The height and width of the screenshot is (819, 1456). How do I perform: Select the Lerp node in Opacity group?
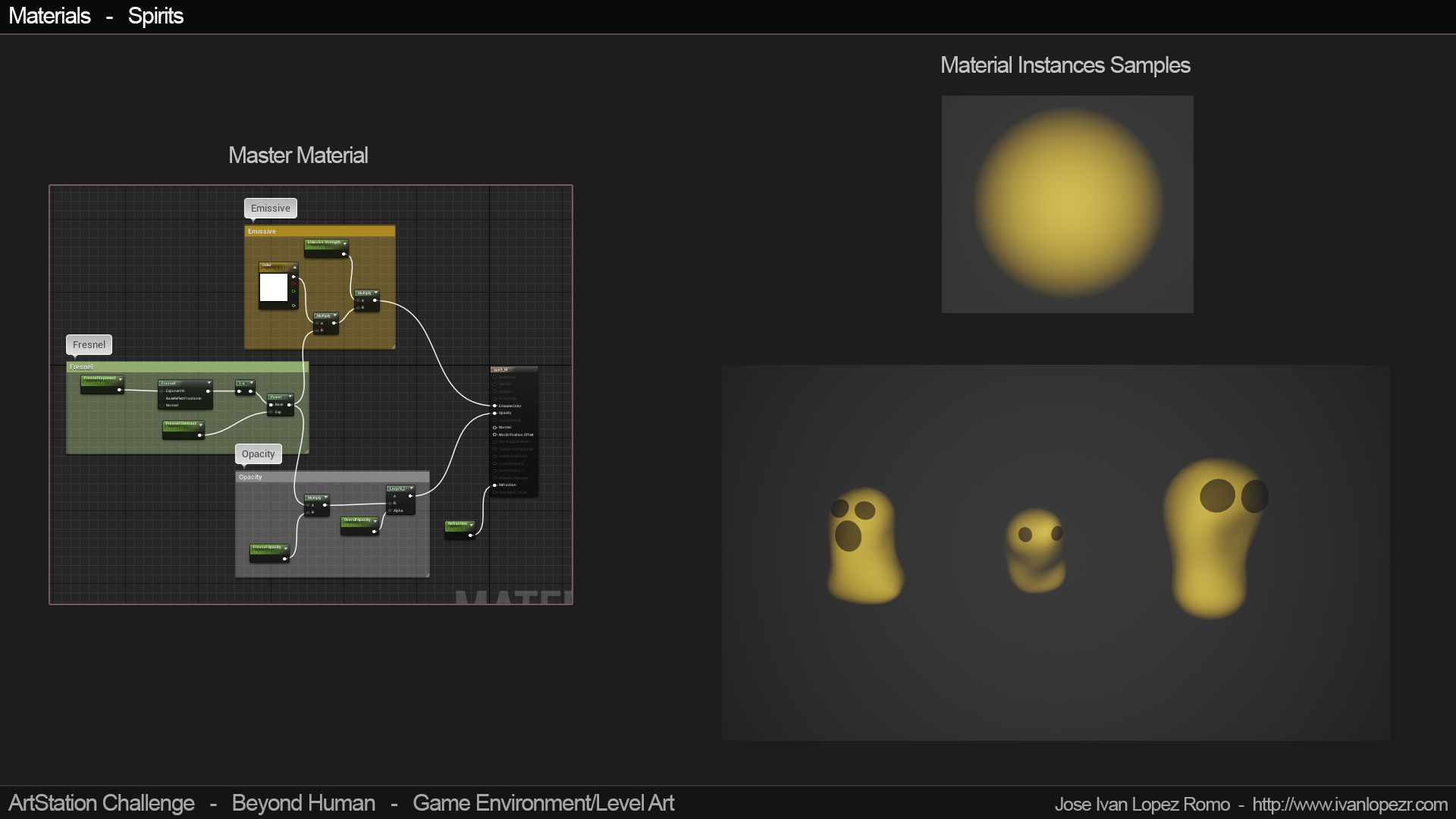[400, 500]
